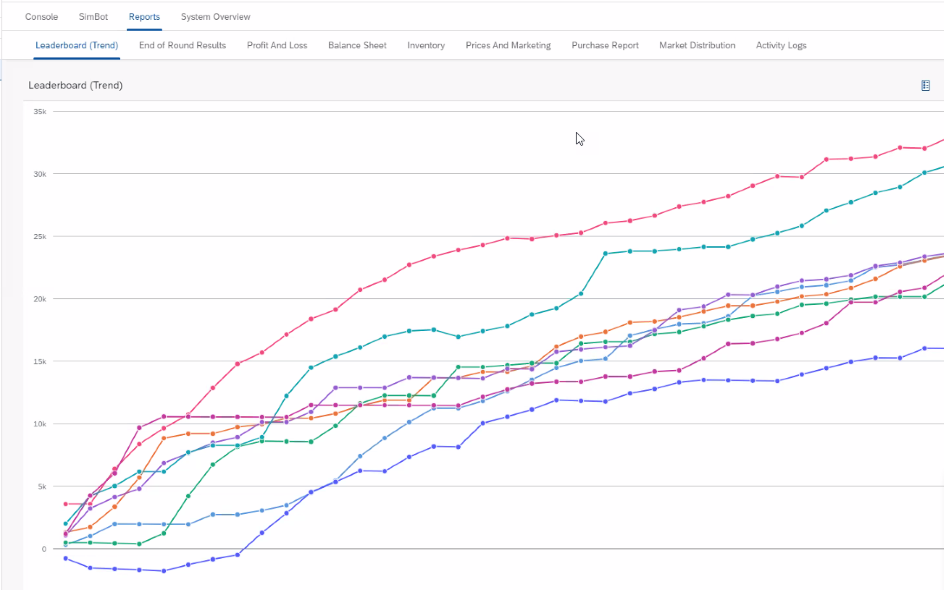Open End of Round Results report

click(182, 45)
